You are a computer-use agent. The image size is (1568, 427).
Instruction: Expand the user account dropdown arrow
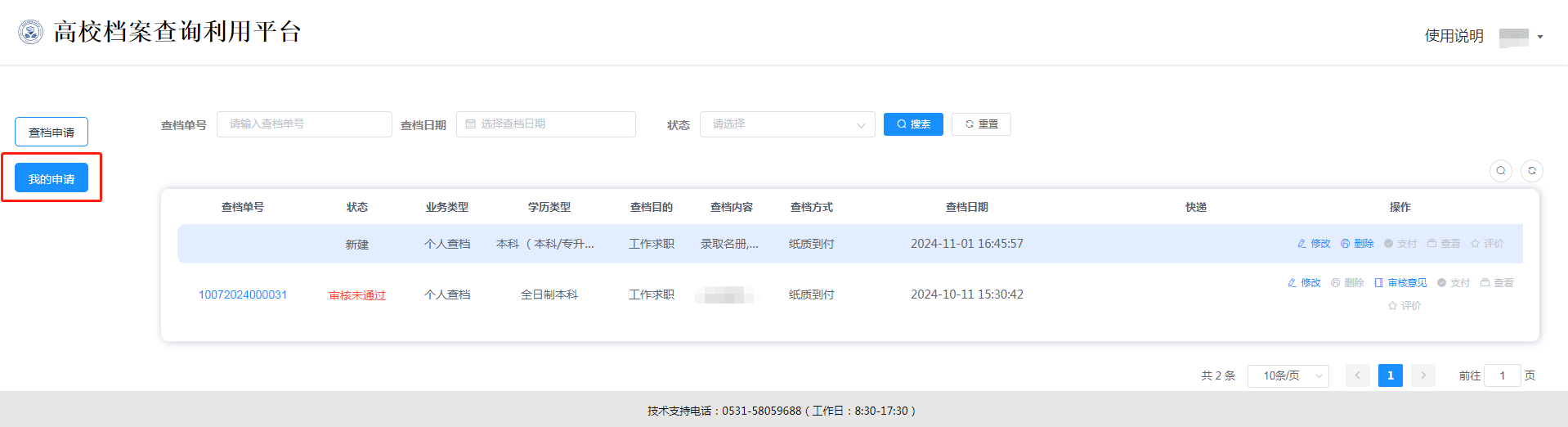[x=1540, y=37]
